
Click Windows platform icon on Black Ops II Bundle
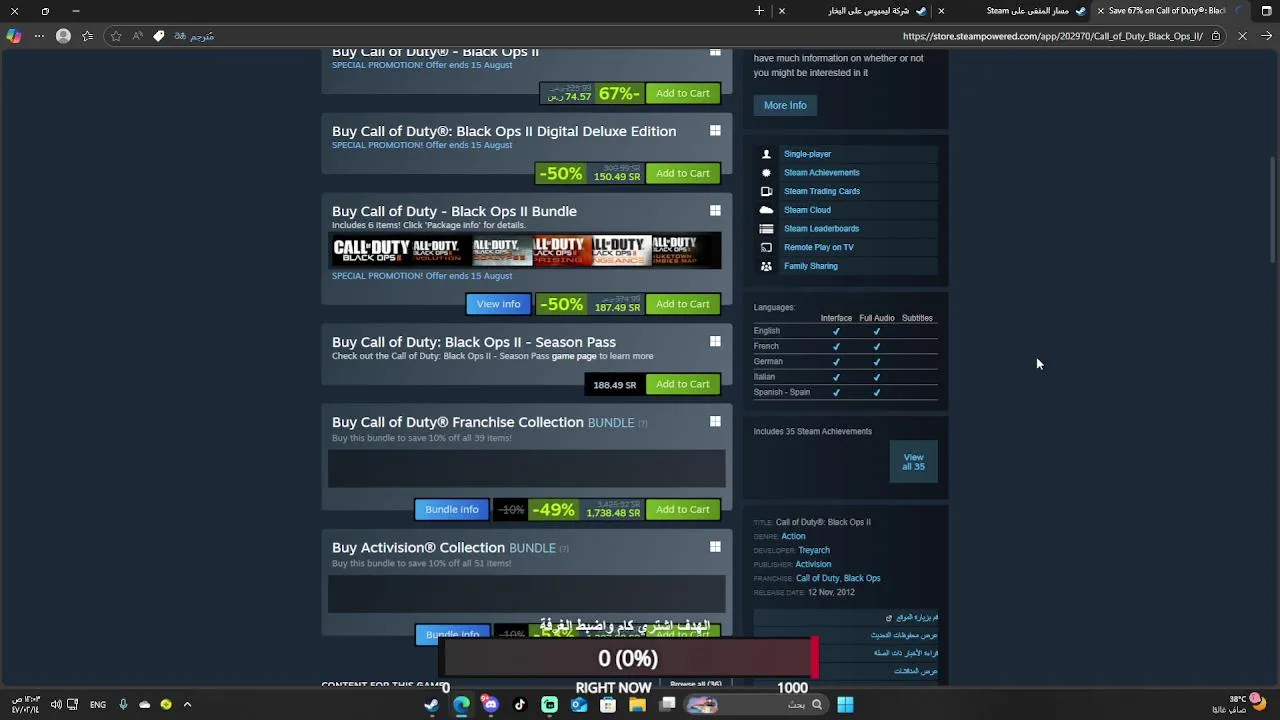(x=715, y=211)
